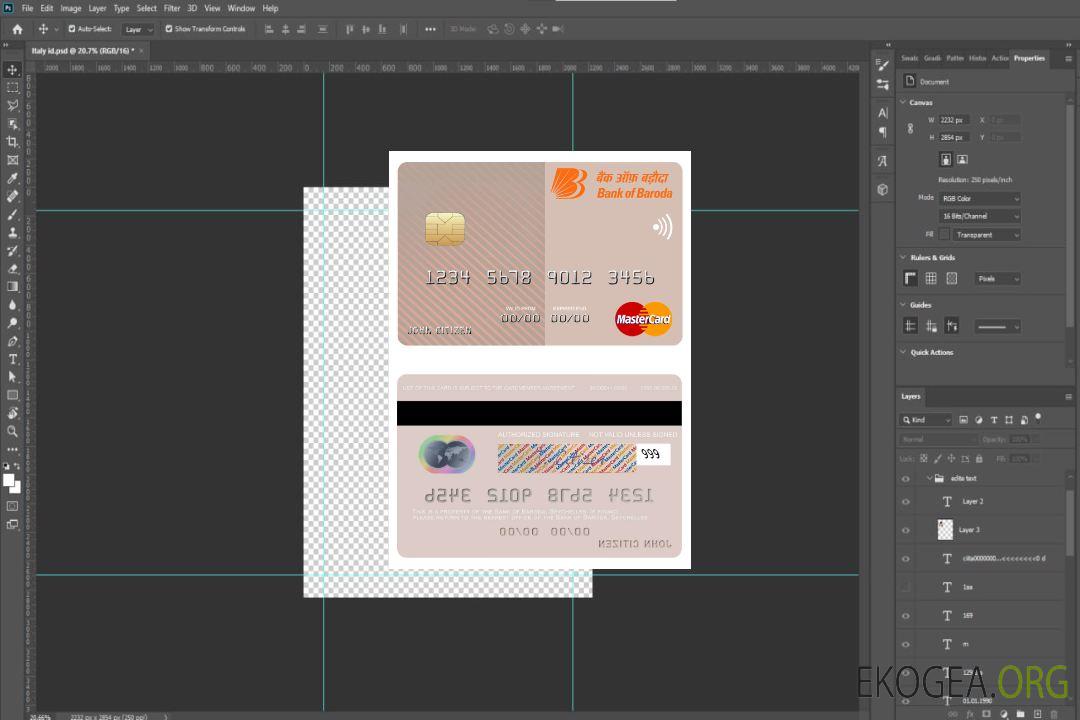Collapse the Rulers & Grids section
Image resolution: width=1080 pixels, height=720 pixels.
[904, 257]
